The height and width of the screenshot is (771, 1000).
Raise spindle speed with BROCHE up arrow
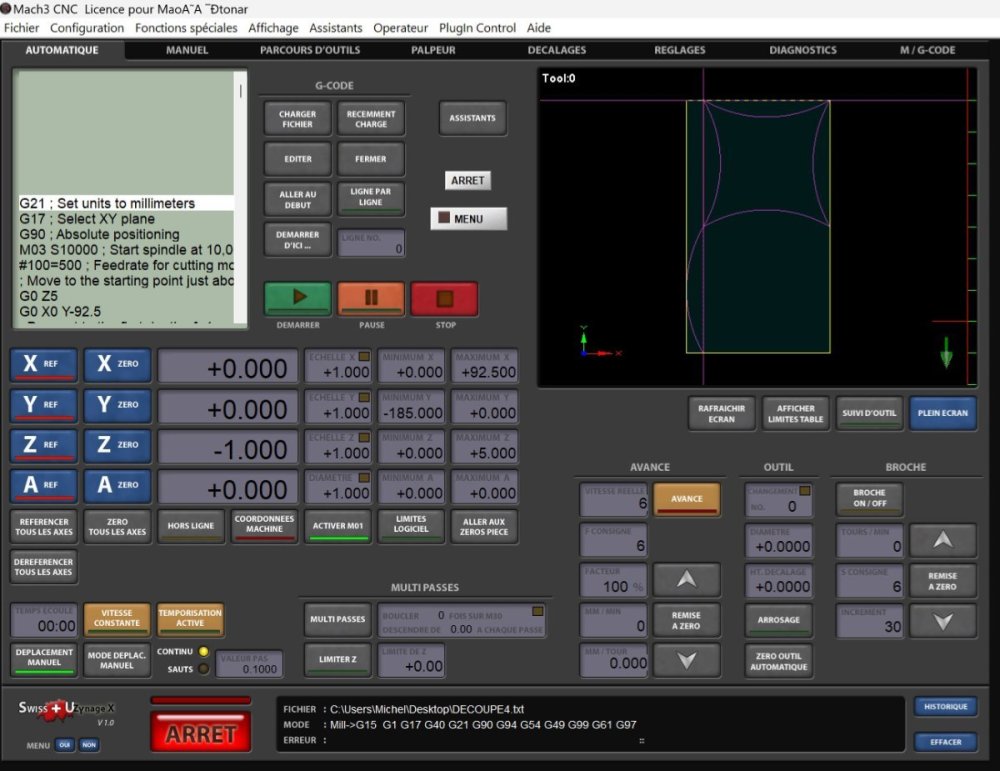pyautogui.click(x=942, y=540)
